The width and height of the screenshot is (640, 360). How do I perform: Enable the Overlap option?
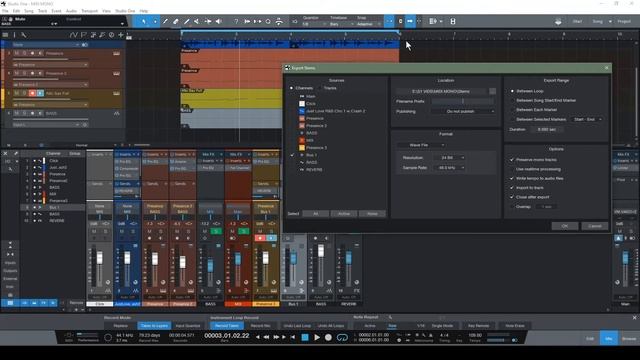point(512,207)
